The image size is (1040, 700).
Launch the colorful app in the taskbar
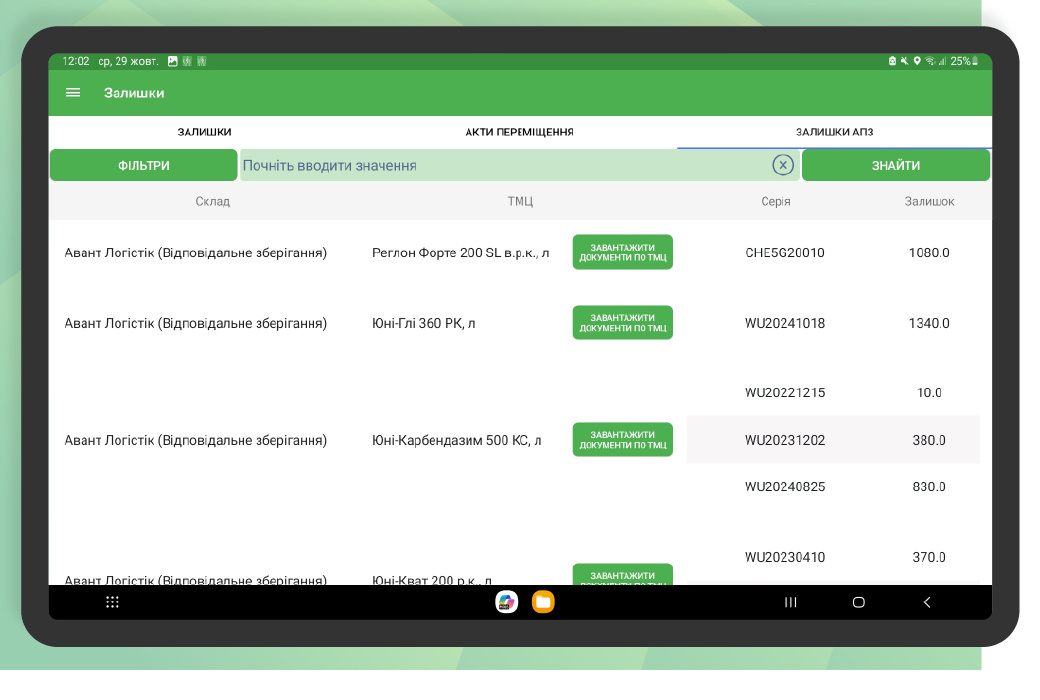pyautogui.click(x=507, y=602)
